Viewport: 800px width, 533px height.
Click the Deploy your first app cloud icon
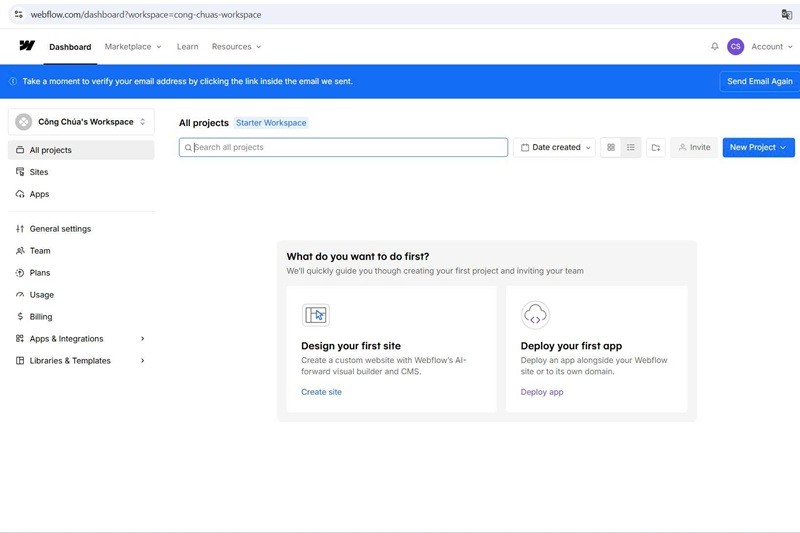coord(535,315)
